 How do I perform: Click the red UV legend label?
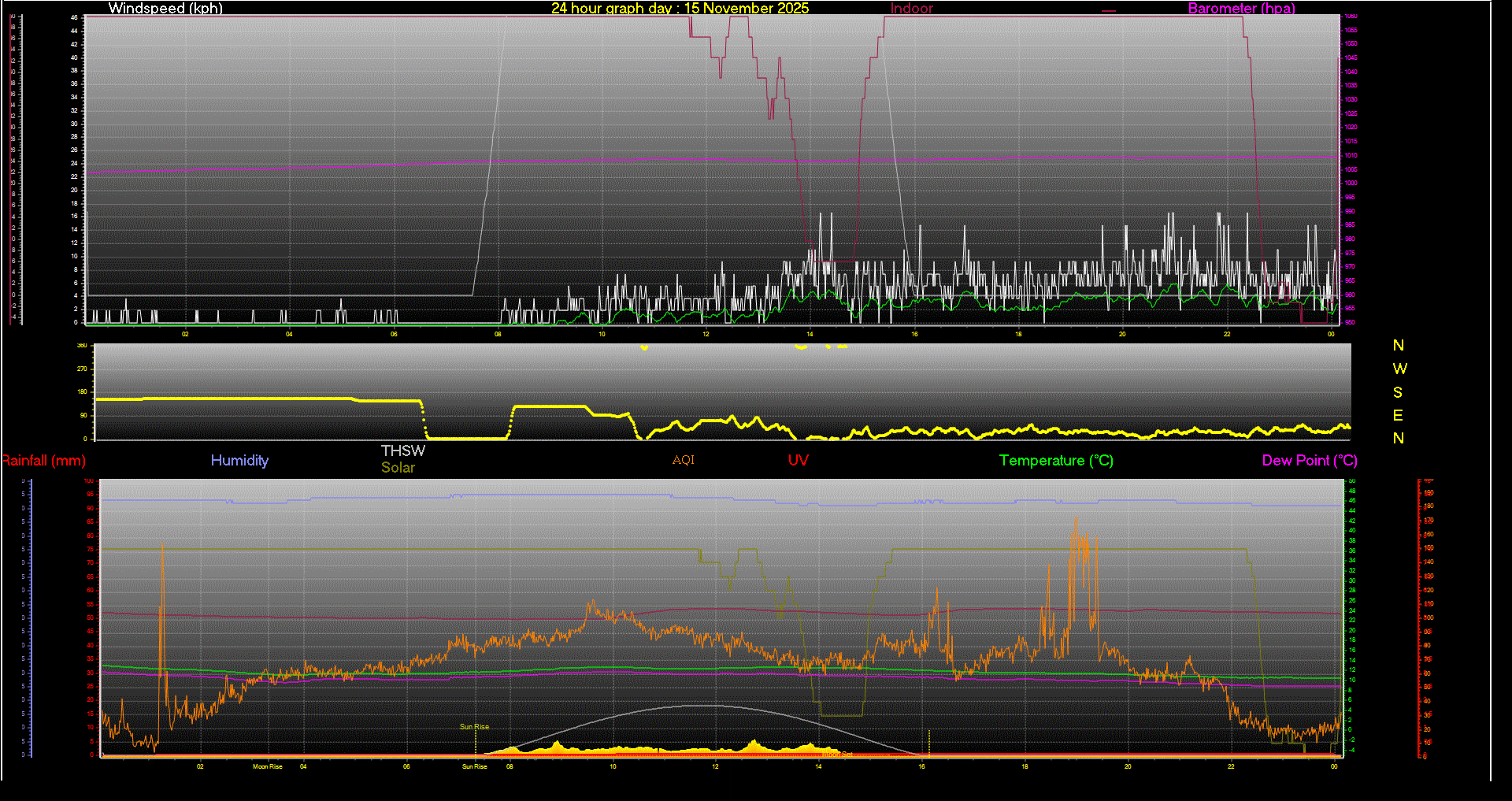[x=798, y=461]
